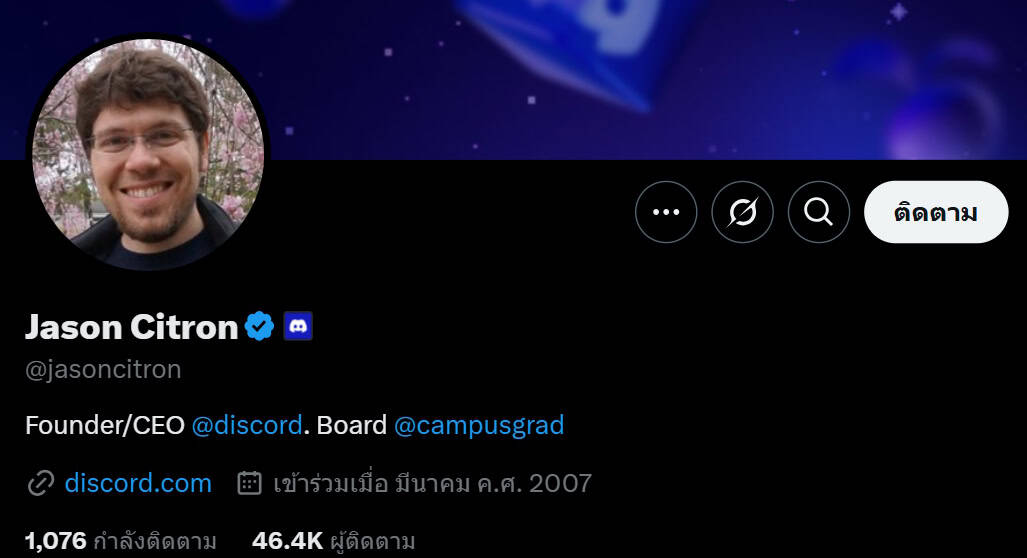Open the profile search magnifier button
The width and height of the screenshot is (1027, 558).
(x=819, y=212)
